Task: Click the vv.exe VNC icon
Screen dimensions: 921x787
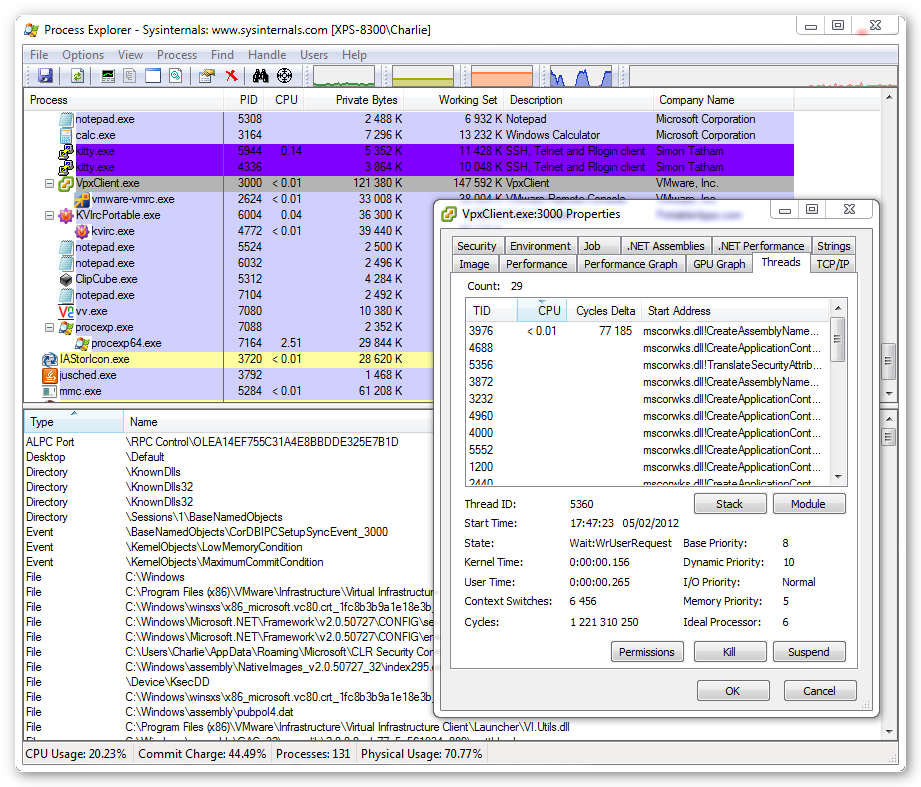Action: [x=66, y=311]
